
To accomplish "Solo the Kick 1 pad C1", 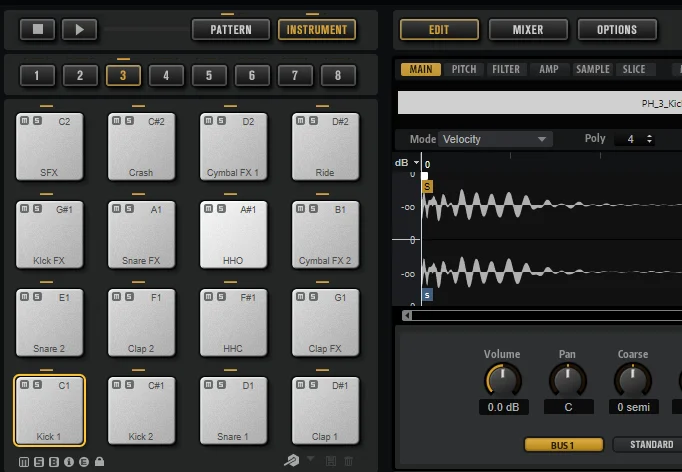I will click(x=37, y=385).
